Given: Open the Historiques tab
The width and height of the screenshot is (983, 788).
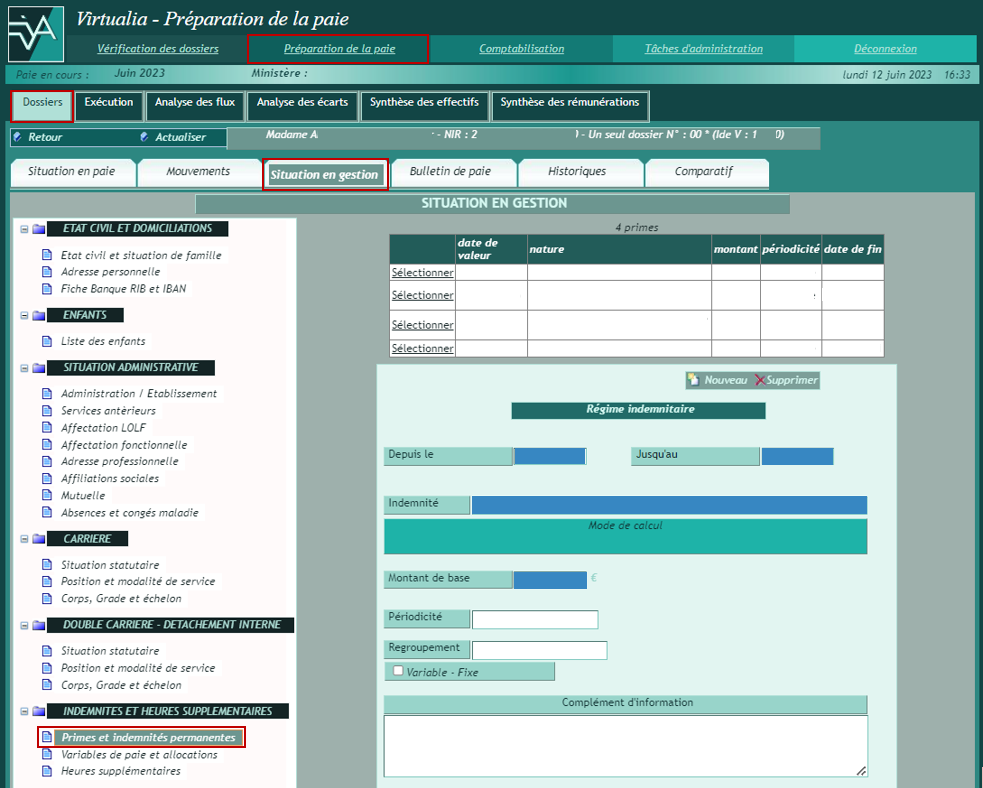Looking at the screenshot, I should coord(577,172).
